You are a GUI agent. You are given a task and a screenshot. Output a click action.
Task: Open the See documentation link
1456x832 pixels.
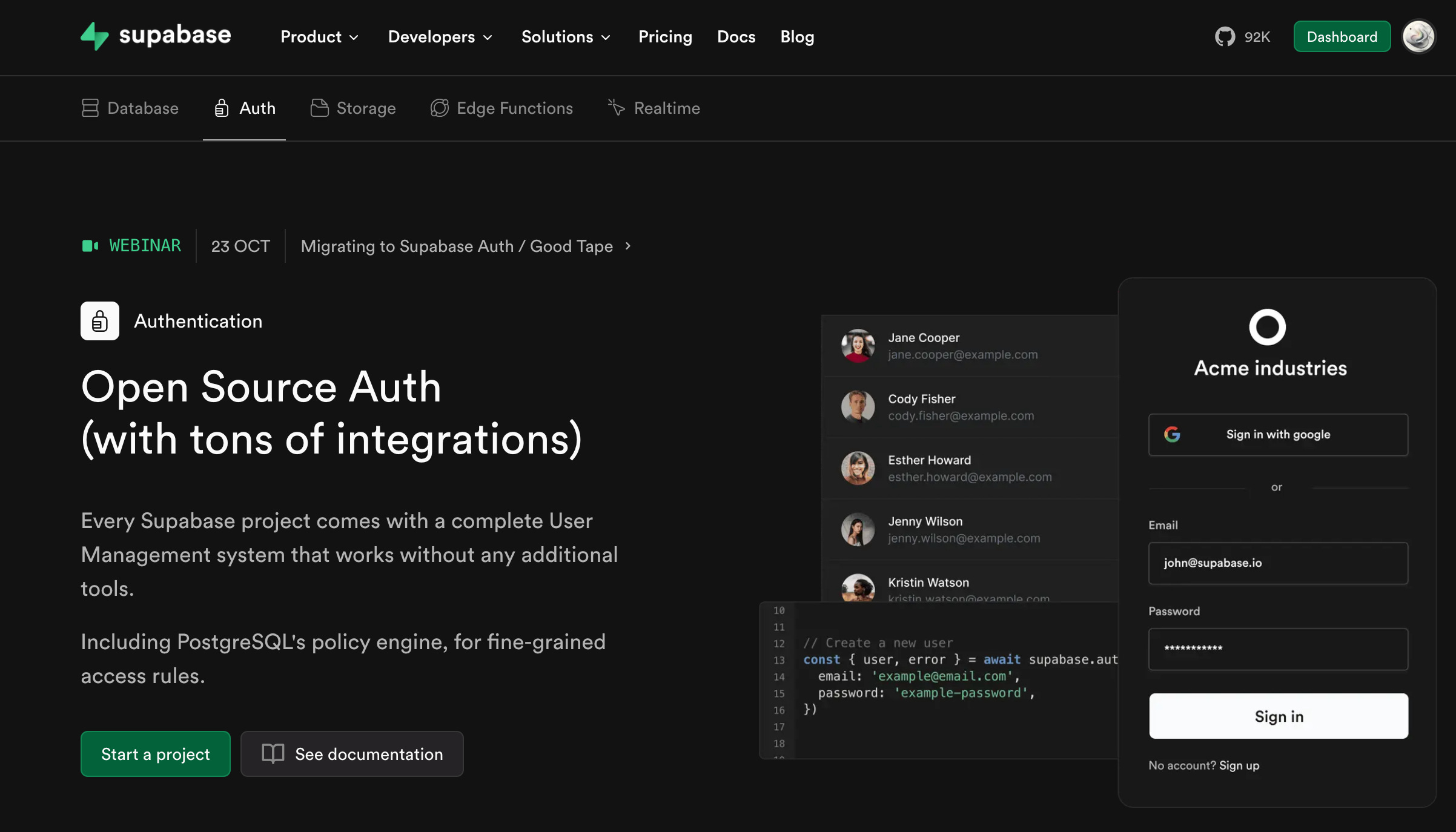[x=352, y=754]
